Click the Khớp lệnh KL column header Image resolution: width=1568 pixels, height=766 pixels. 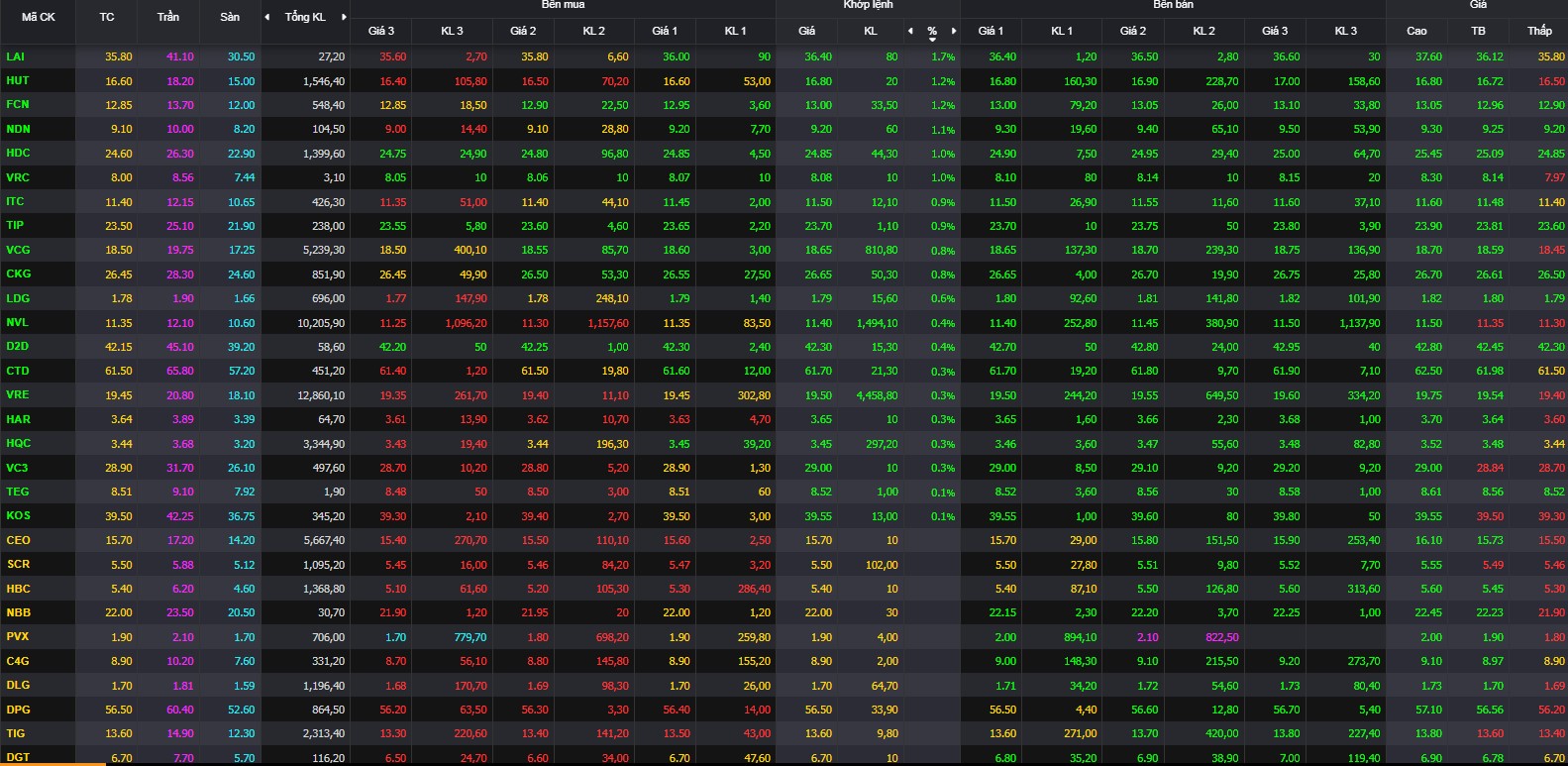click(871, 31)
